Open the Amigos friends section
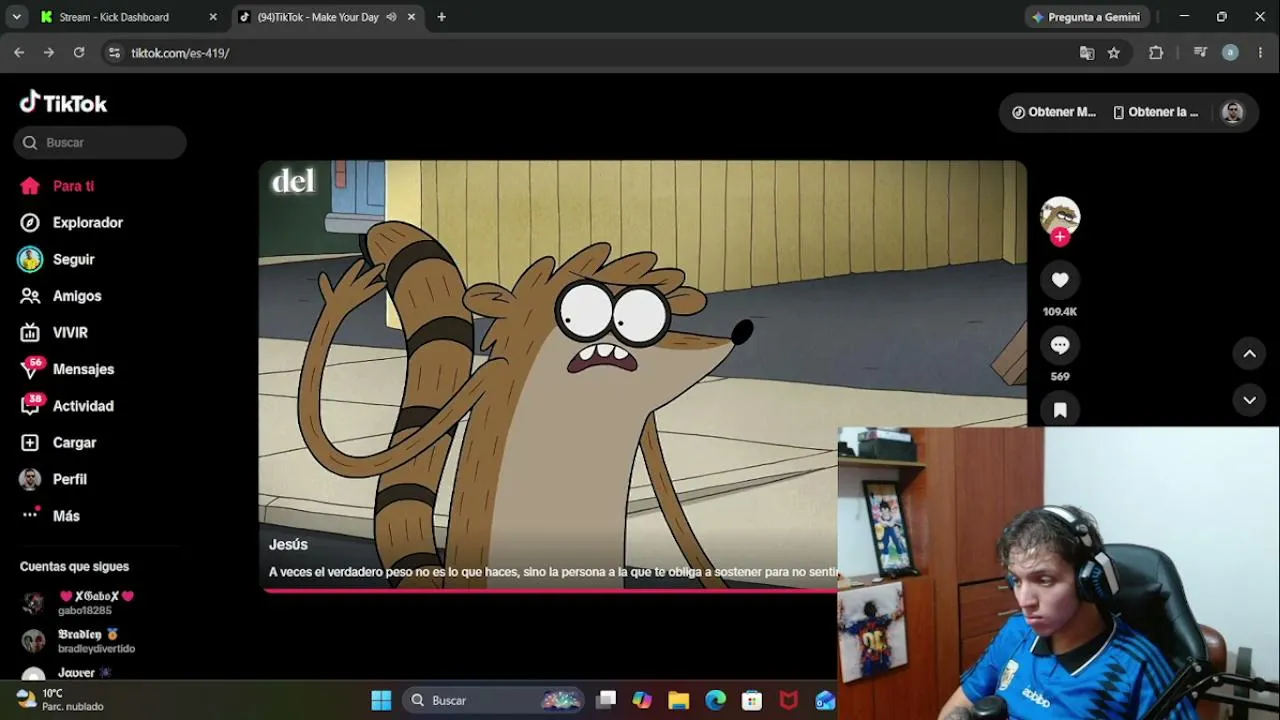This screenshot has height=720, width=1280. (x=60, y=296)
